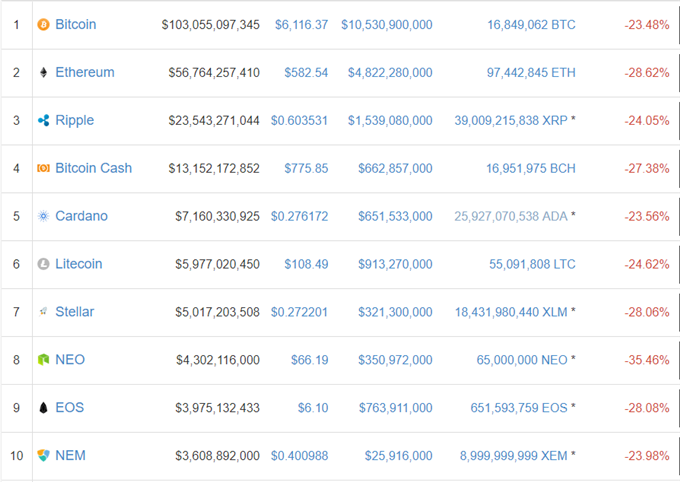
Task: Open the Litecoin coin page link
Action: 79,264
